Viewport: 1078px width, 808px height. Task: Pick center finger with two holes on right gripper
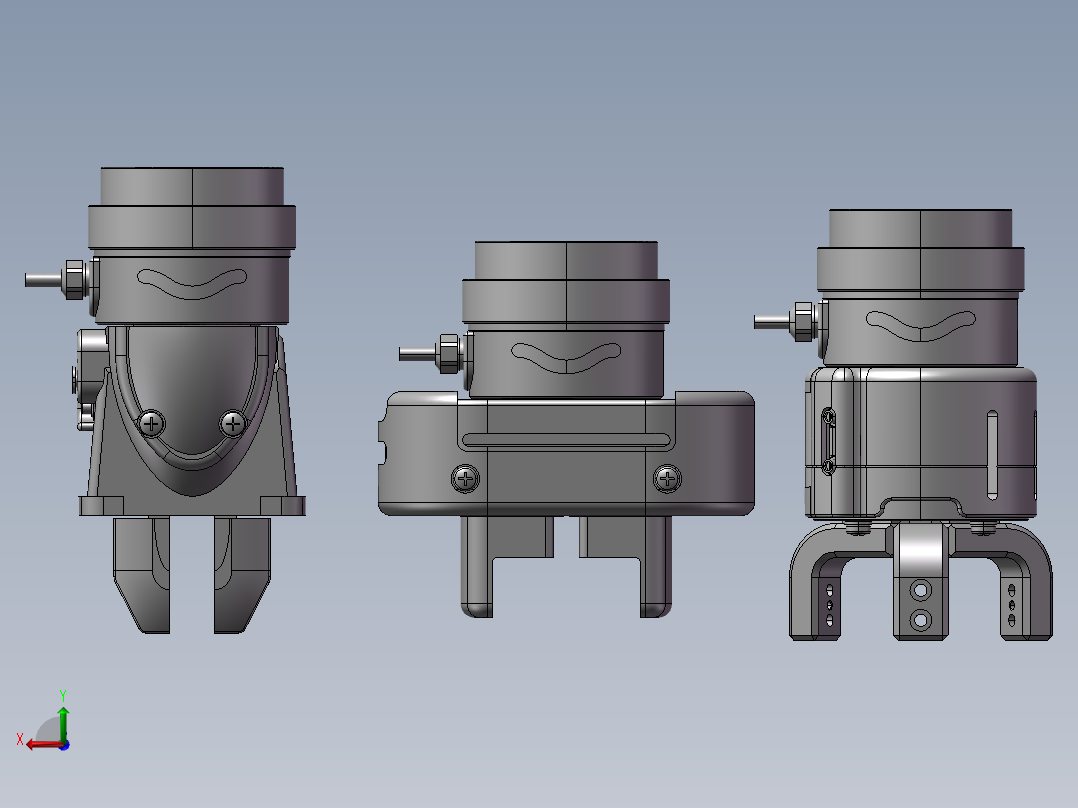coord(921,581)
